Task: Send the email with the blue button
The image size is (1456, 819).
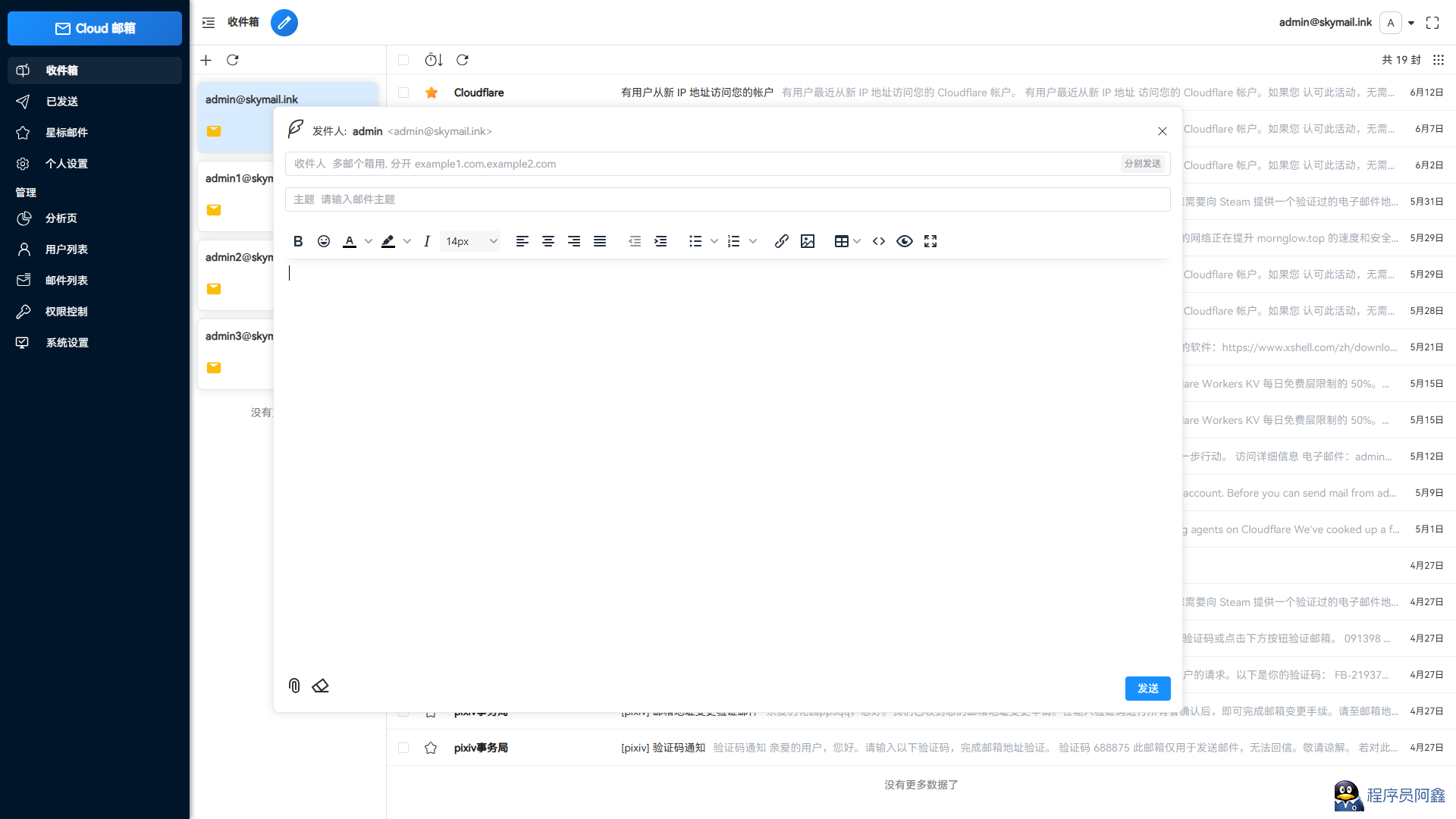Action: click(1147, 688)
